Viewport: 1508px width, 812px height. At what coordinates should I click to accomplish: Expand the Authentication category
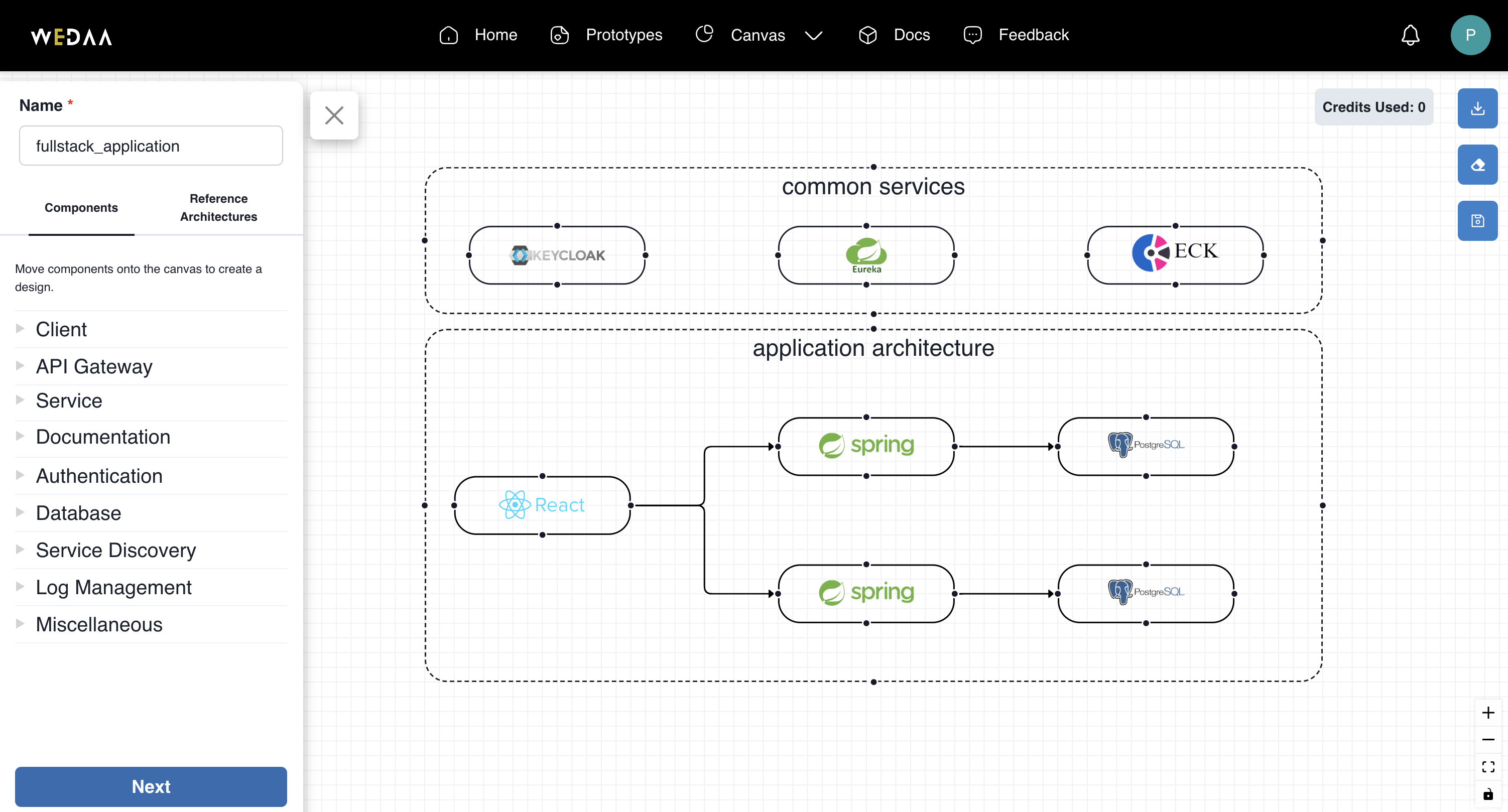(x=151, y=476)
